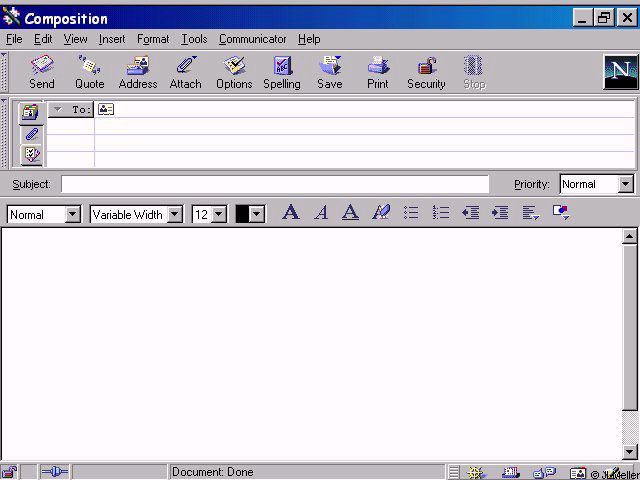Show the message options tab with checklist
Viewport: 640px width, 480px height.
pyautogui.click(x=31, y=154)
